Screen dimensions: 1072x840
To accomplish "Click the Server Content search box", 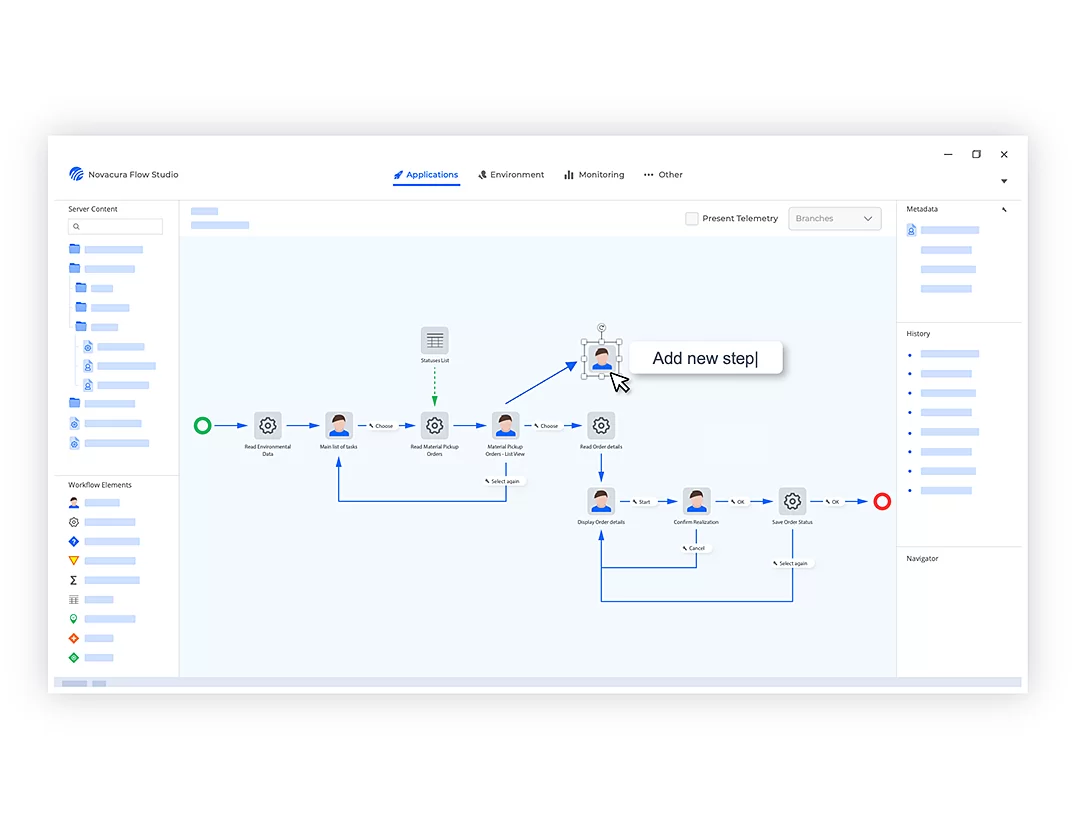I will pyautogui.click(x=115, y=226).
